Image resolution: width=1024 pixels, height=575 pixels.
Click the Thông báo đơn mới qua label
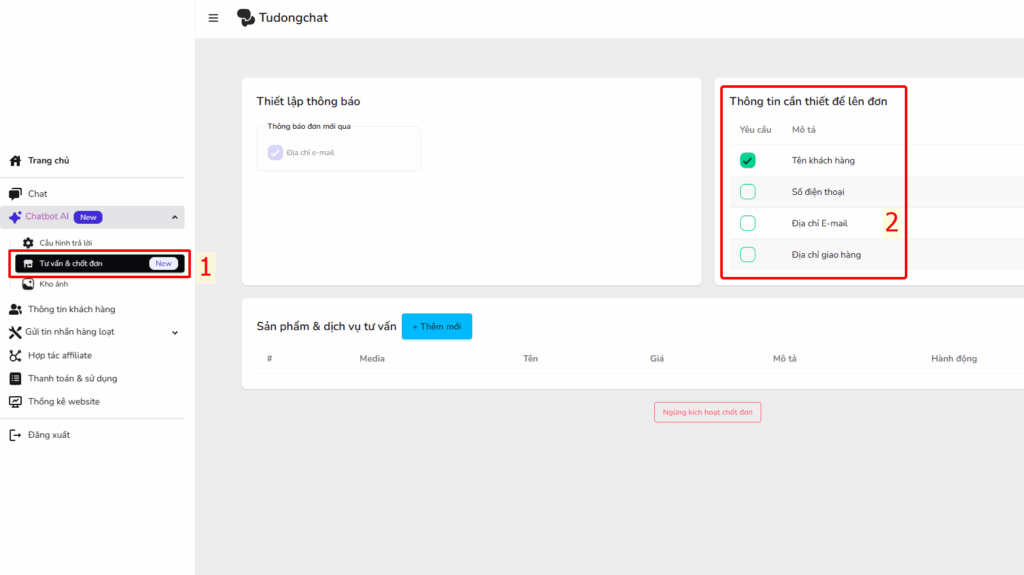(309, 126)
